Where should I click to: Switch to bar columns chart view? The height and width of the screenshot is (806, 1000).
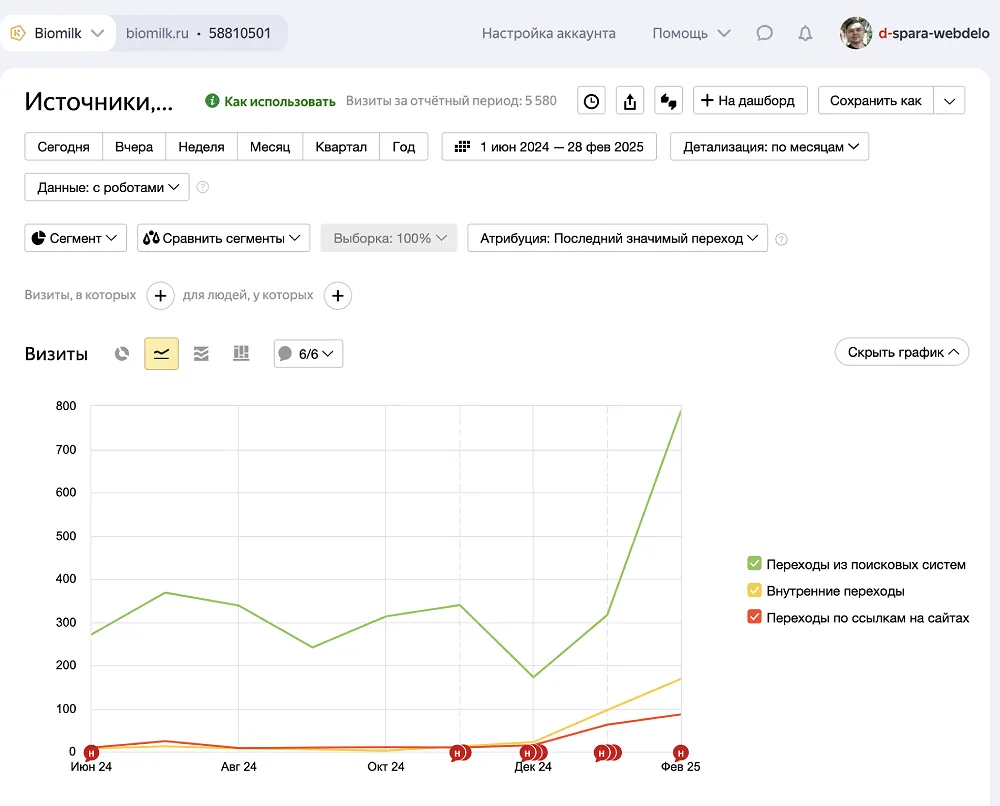tap(241, 354)
